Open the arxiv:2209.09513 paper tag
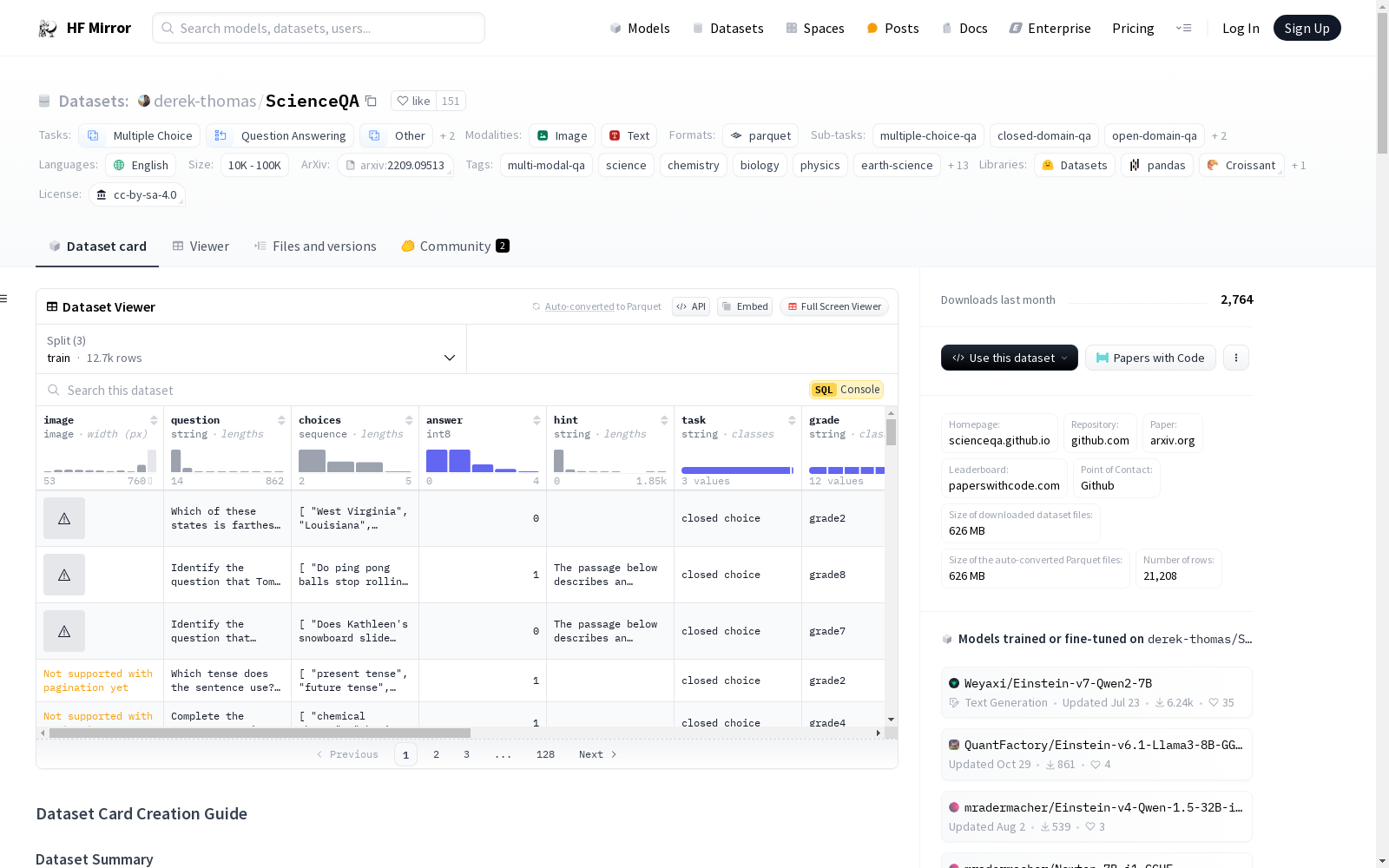The image size is (1389, 868). click(395, 165)
